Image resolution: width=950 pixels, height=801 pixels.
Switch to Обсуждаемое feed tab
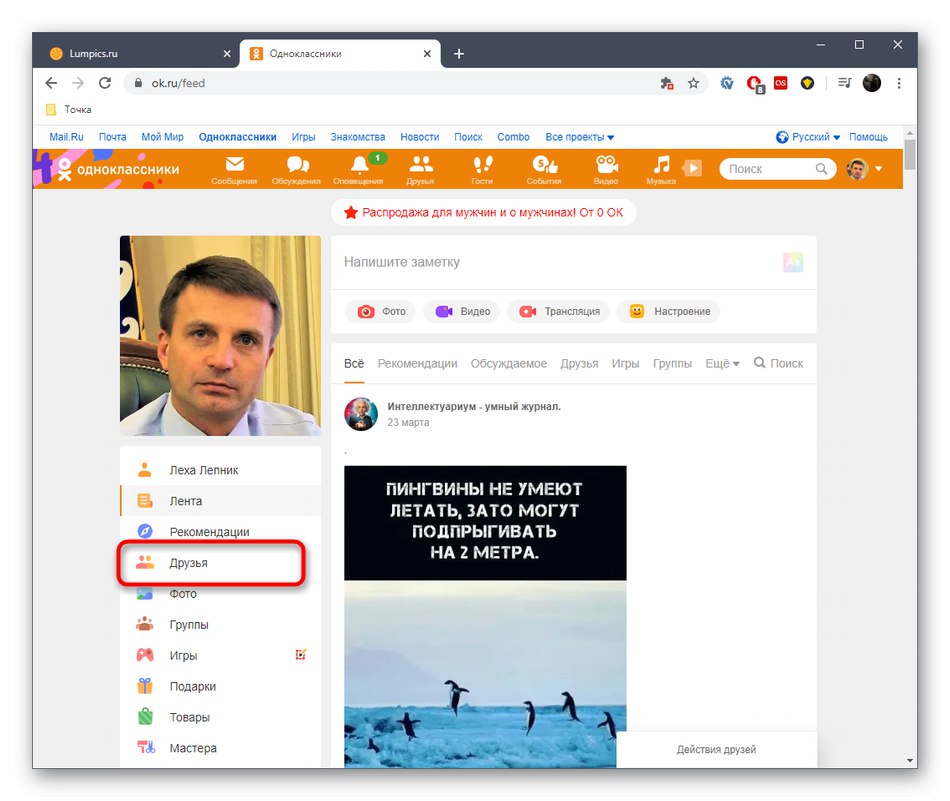tap(509, 364)
